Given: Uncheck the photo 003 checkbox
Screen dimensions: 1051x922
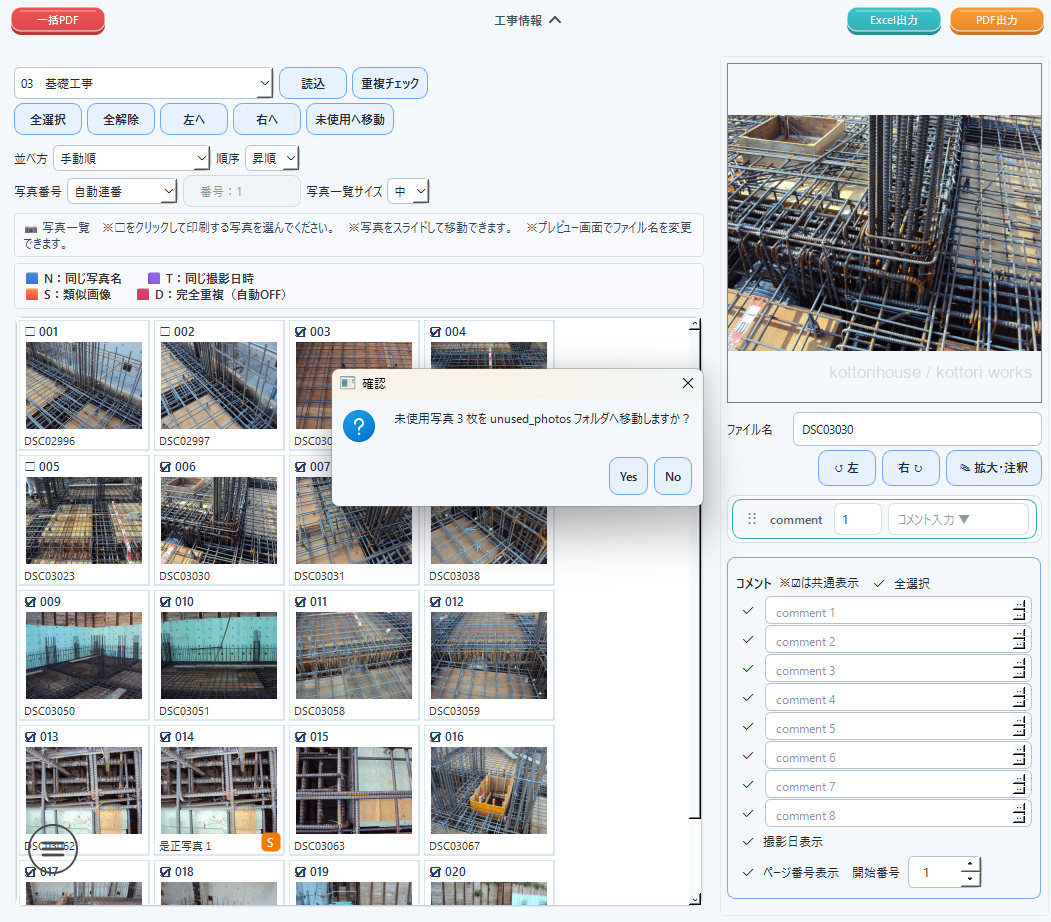Looking at the screenshot, I should pos(301,331).
